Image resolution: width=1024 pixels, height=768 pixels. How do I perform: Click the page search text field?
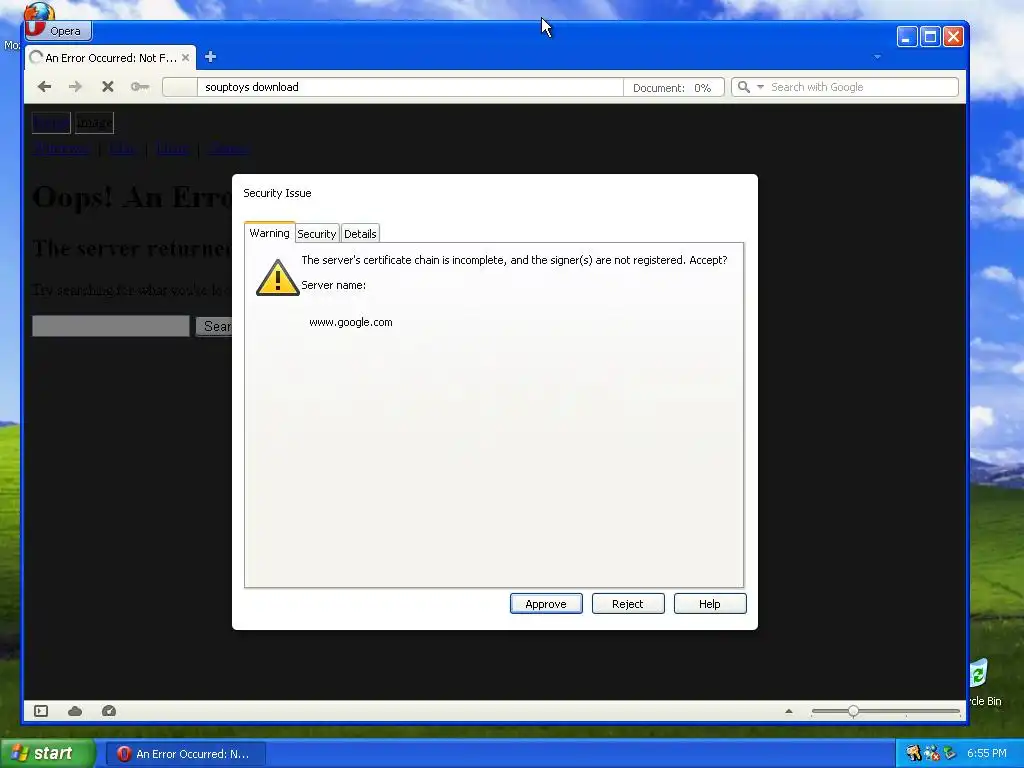(x=111, y=326)
